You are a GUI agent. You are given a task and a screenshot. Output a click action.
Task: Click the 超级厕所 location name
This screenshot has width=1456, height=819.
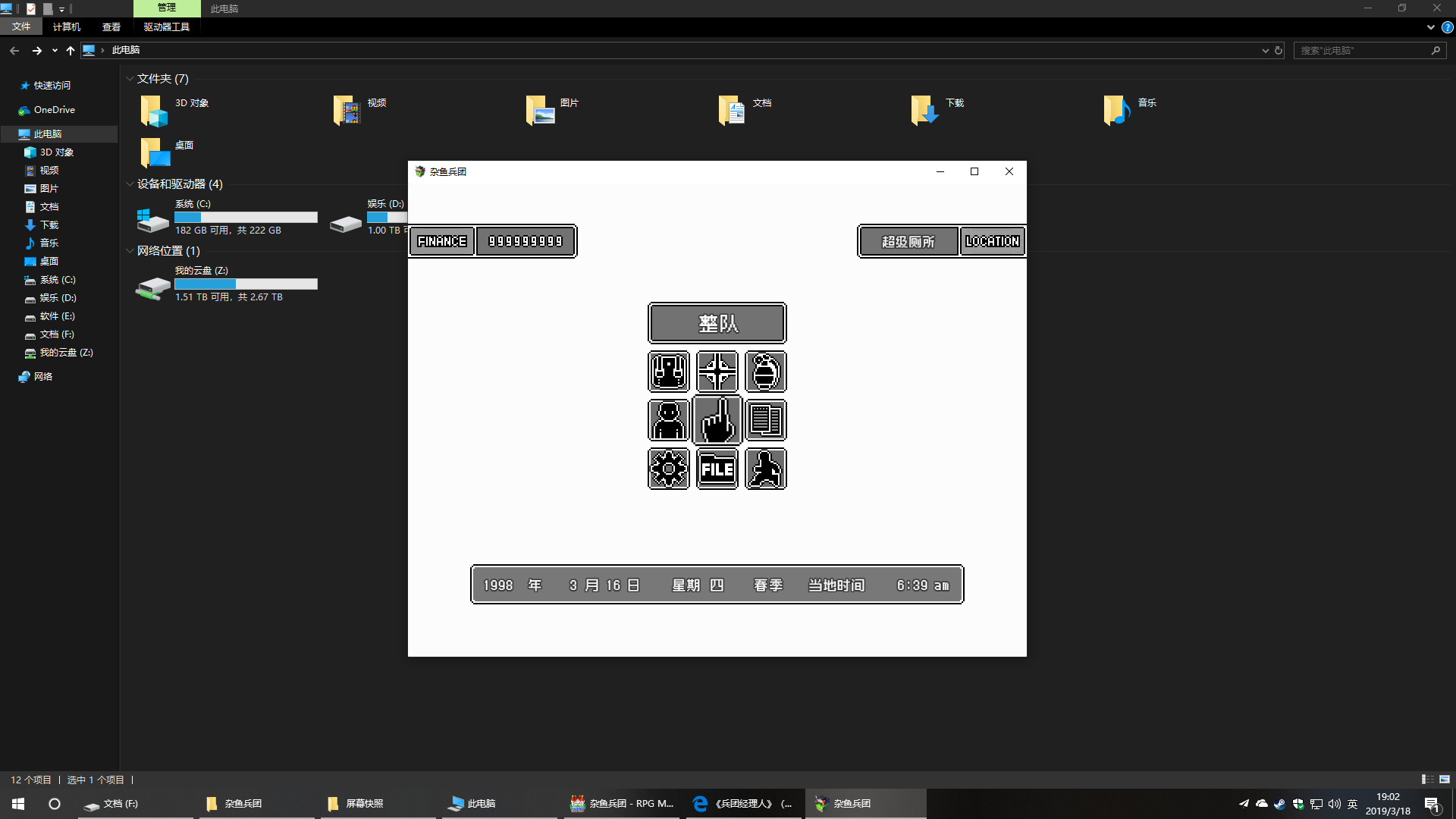(908, 241)
